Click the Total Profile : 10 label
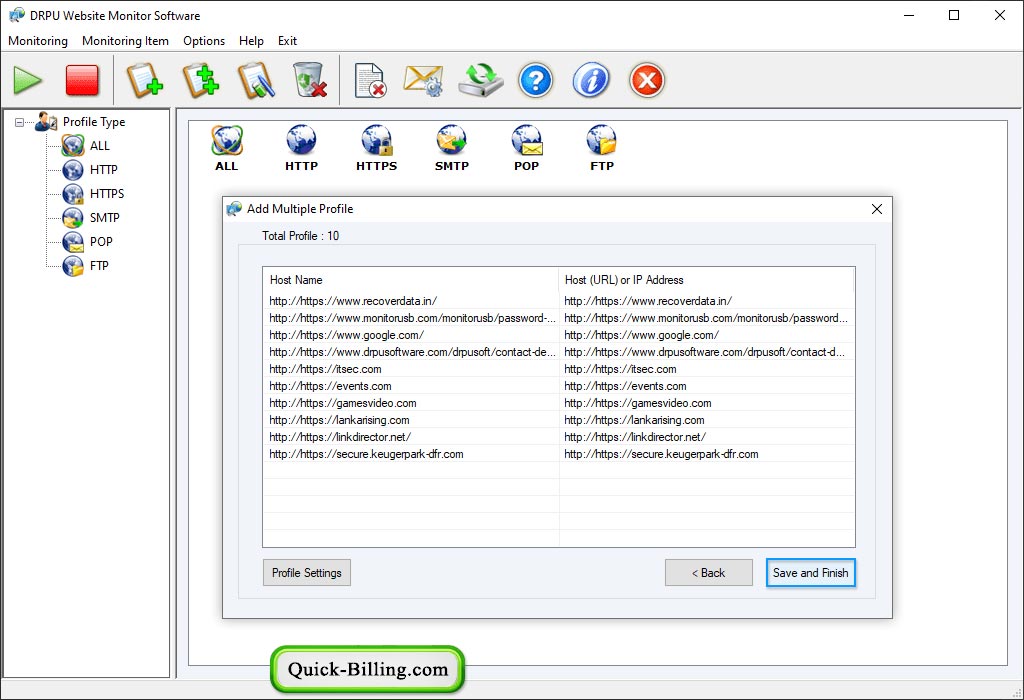The image size is (1024, 700). [300, 236]
